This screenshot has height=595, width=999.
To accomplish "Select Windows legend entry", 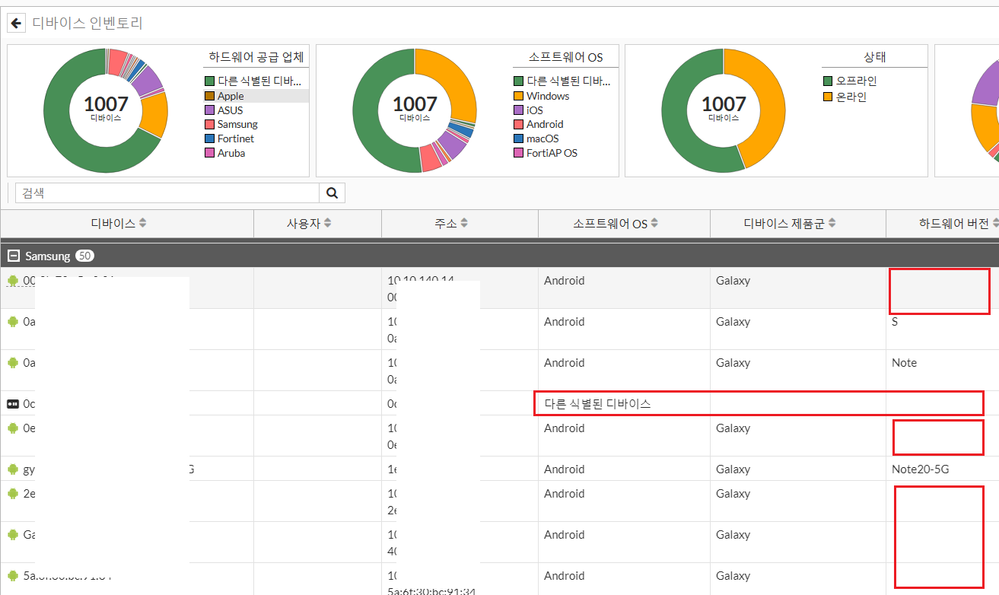I will (x=541, y=96).
